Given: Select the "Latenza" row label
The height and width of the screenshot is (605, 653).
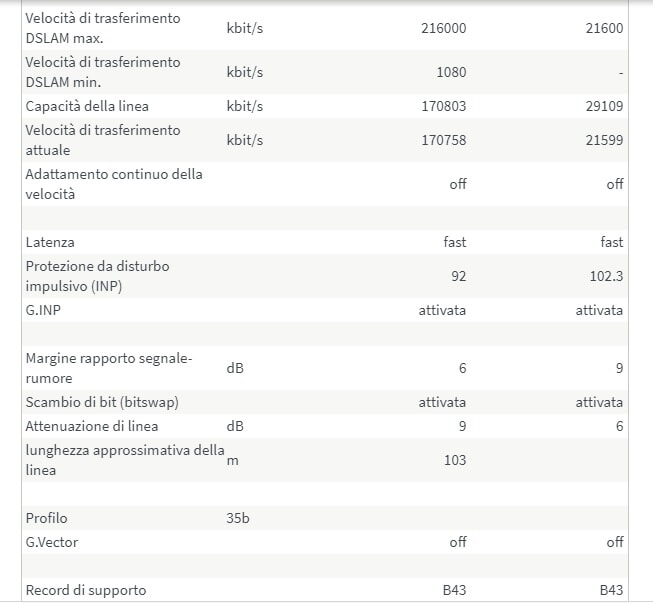Looking at the screenshot, I should coord(50,242).
